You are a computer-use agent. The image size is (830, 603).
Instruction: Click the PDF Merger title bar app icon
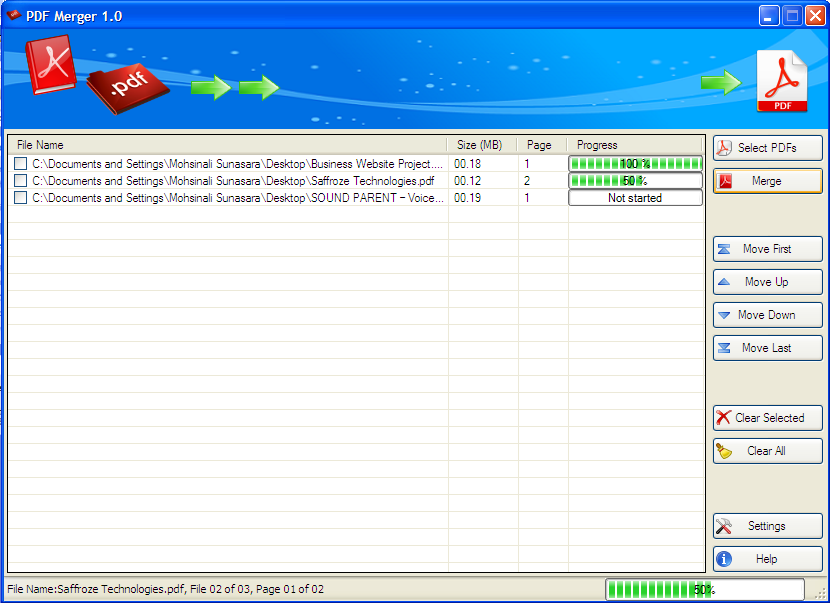point(14,16)
